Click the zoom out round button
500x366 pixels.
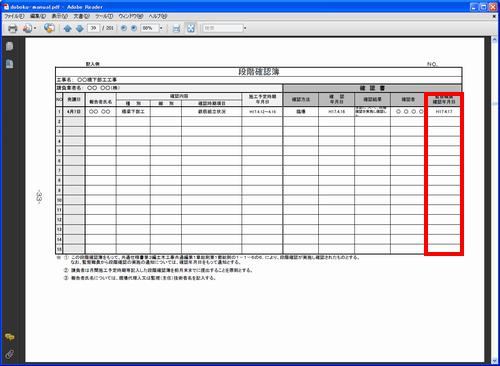[x=124, y=28]
